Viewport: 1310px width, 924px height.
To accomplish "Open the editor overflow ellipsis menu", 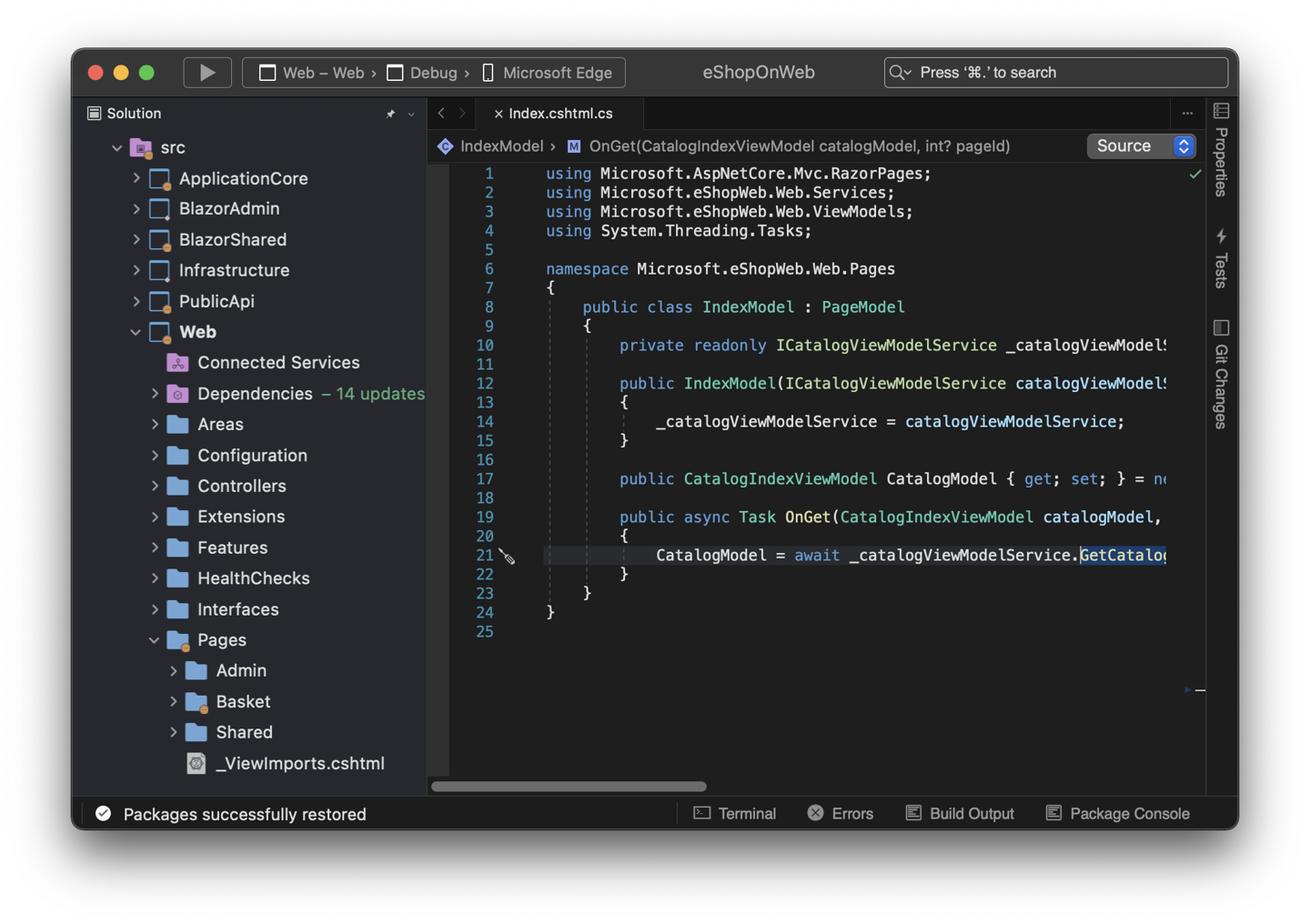I will (x=1187, y=113).
